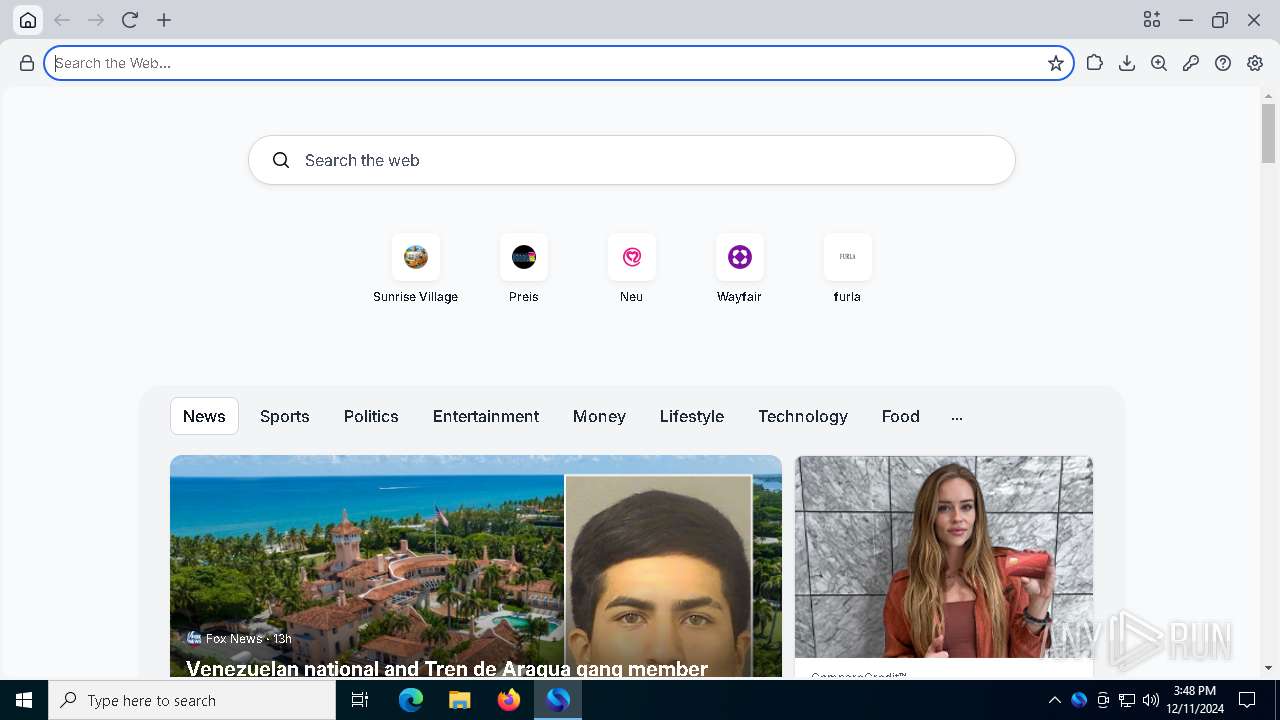
Task: Launch Firefox from the taskbar
Action: [x=509, y=700]
